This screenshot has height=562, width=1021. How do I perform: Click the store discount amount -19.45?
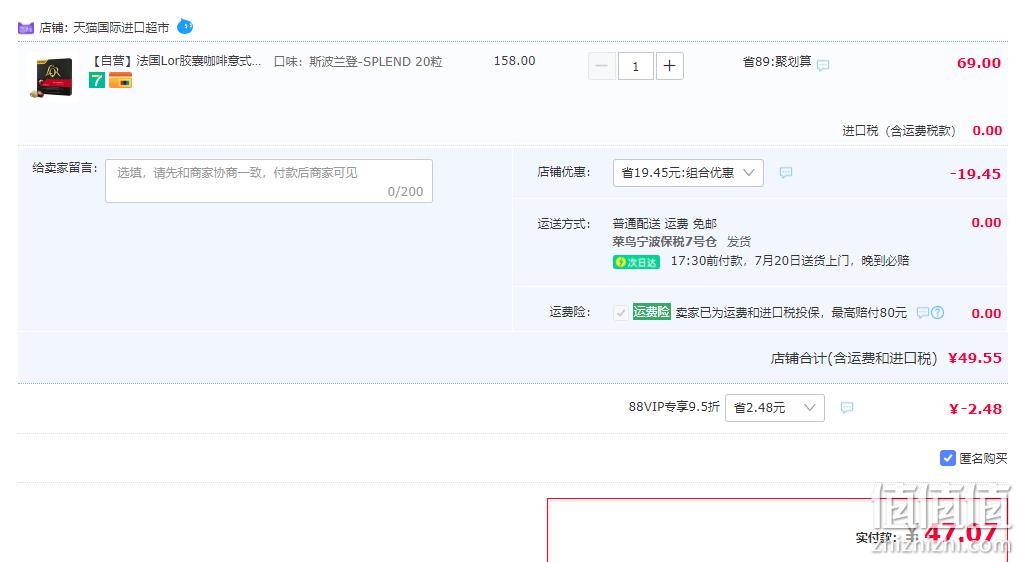pos(975,174)
